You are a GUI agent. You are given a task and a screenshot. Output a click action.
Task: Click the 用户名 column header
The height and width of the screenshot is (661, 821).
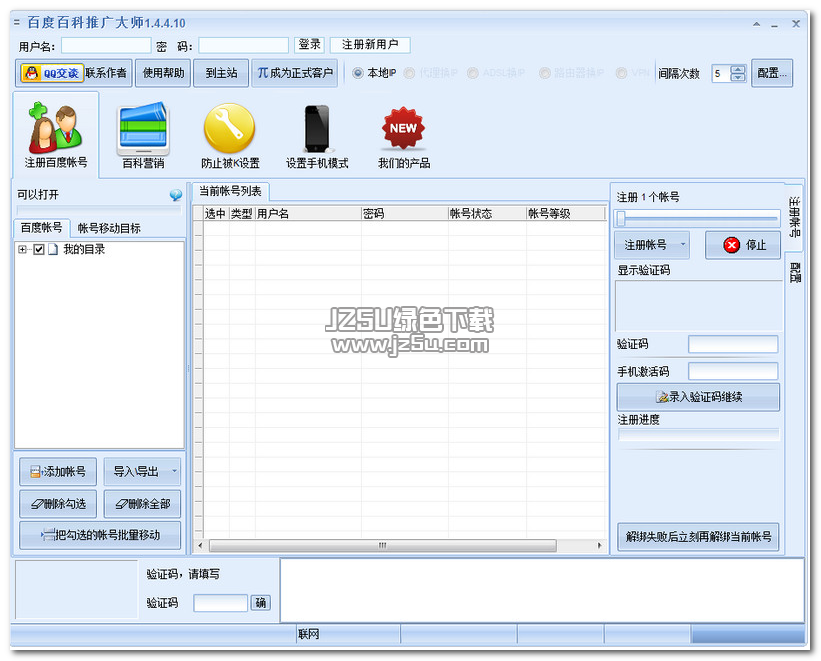[308, 214]
